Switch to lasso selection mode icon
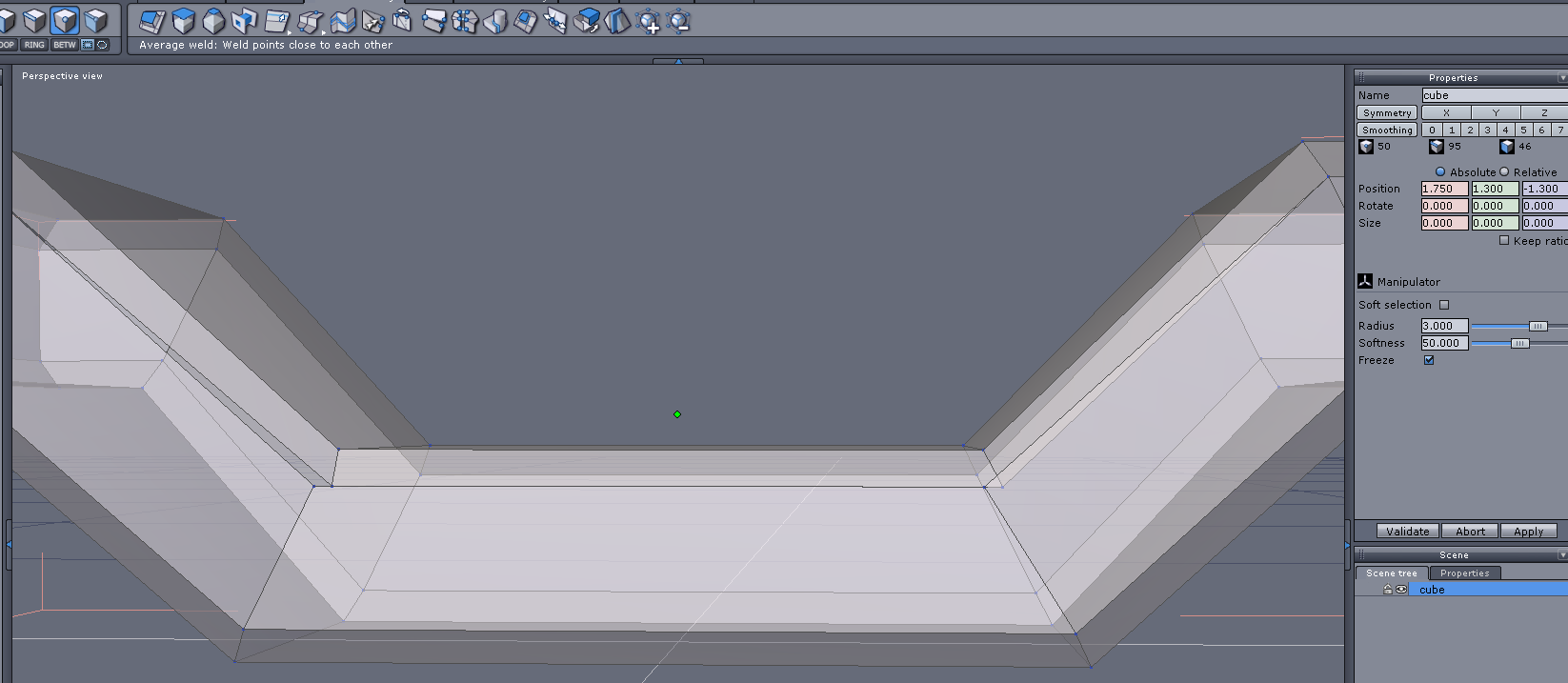Image resolution: width=1568 pixels, height=683 pixels. pyautogui.click(x=102, y=45)
